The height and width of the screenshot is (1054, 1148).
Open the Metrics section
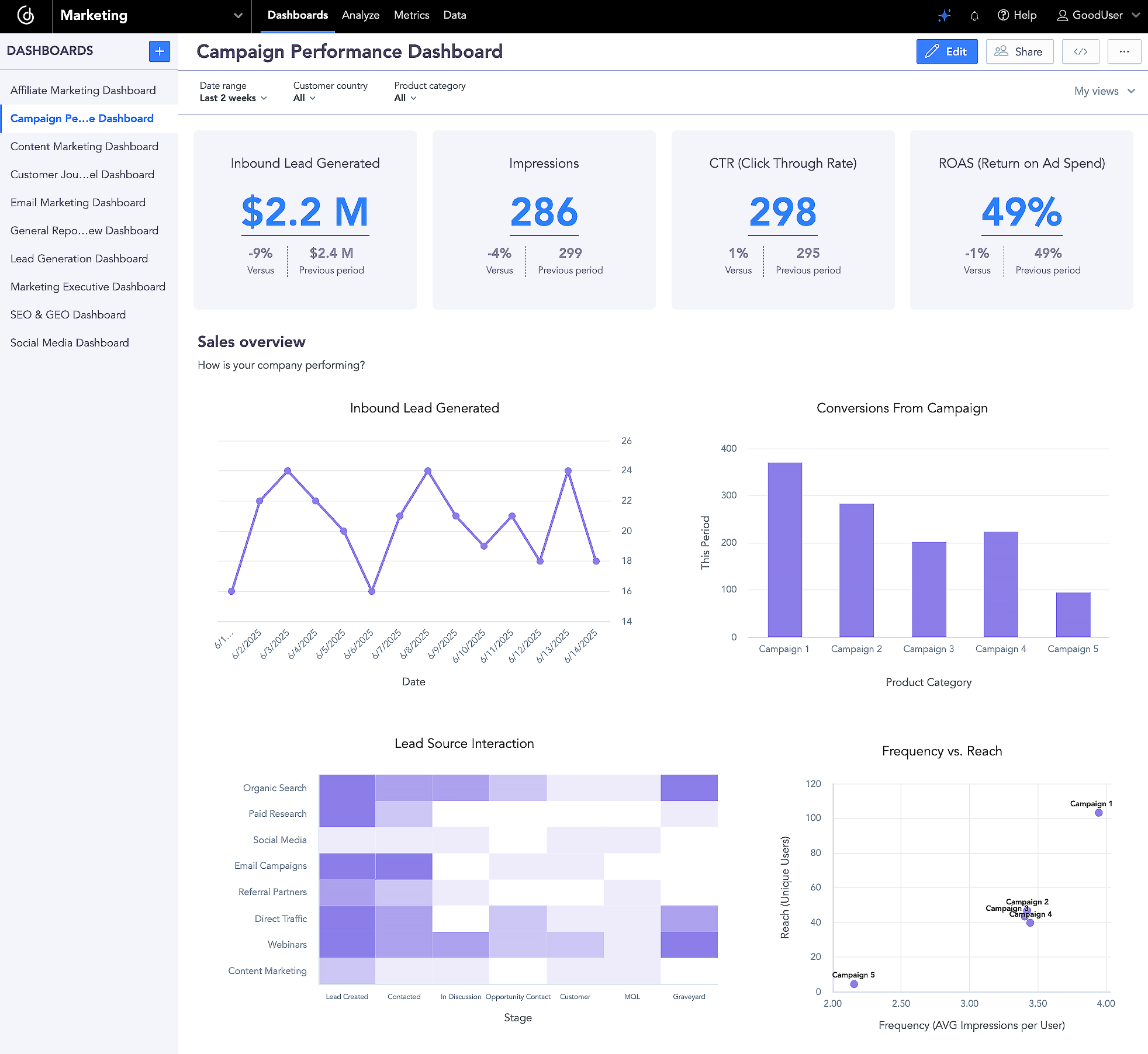point(412,15)
